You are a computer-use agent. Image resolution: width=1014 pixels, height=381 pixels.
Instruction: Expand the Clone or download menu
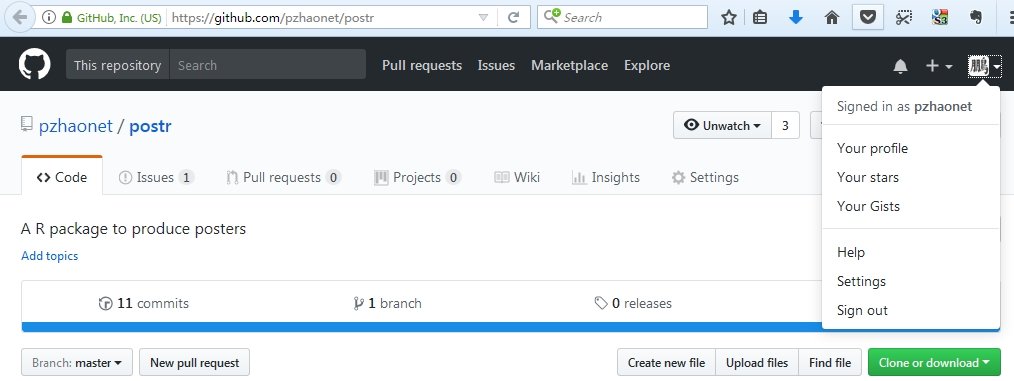click(934, 363)
